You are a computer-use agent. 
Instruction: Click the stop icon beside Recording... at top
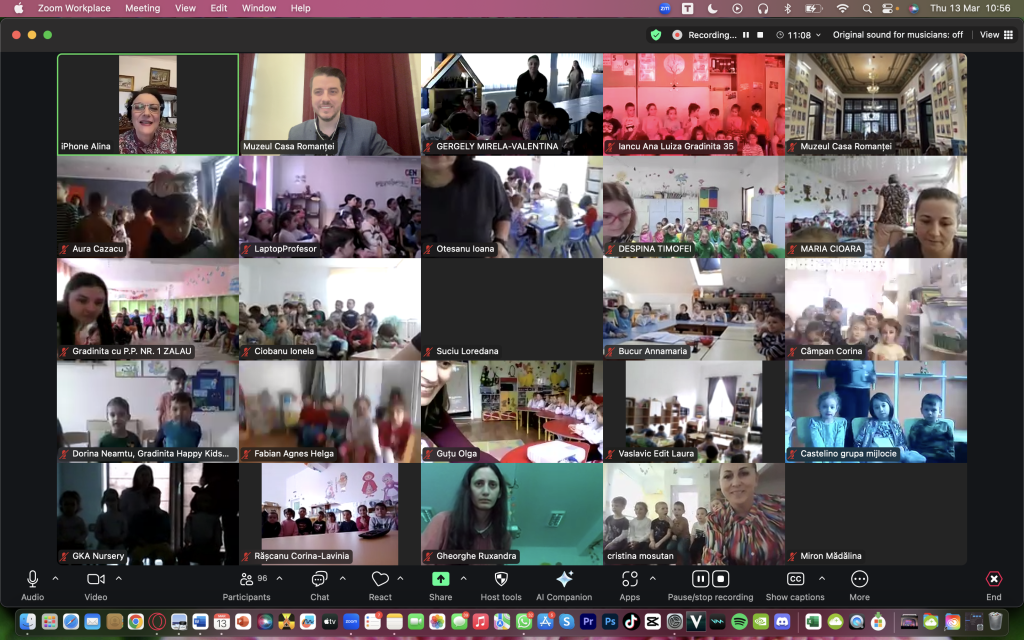[760, 35]
